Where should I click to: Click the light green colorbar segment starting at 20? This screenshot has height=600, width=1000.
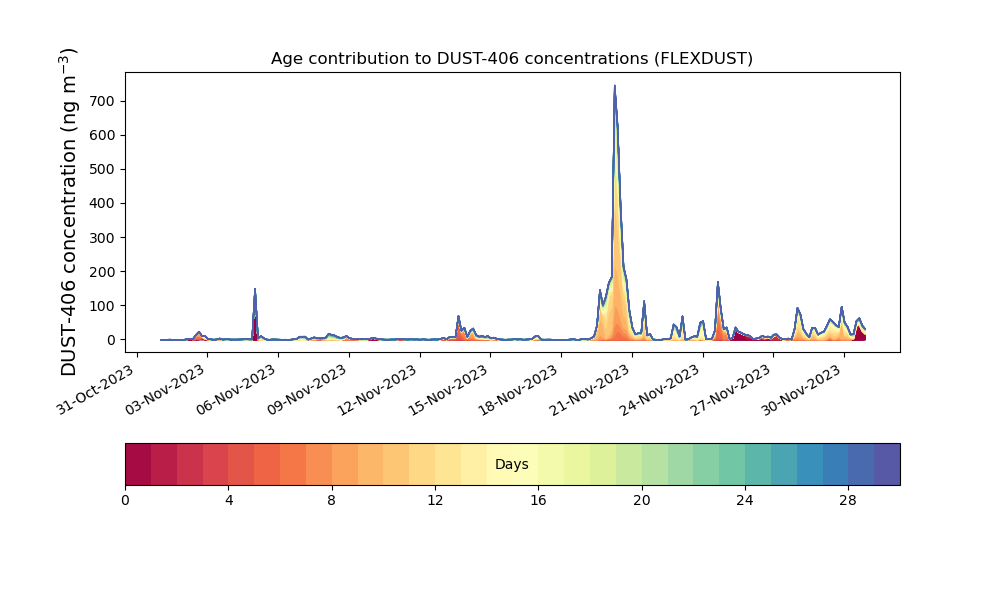coord(654,464)
